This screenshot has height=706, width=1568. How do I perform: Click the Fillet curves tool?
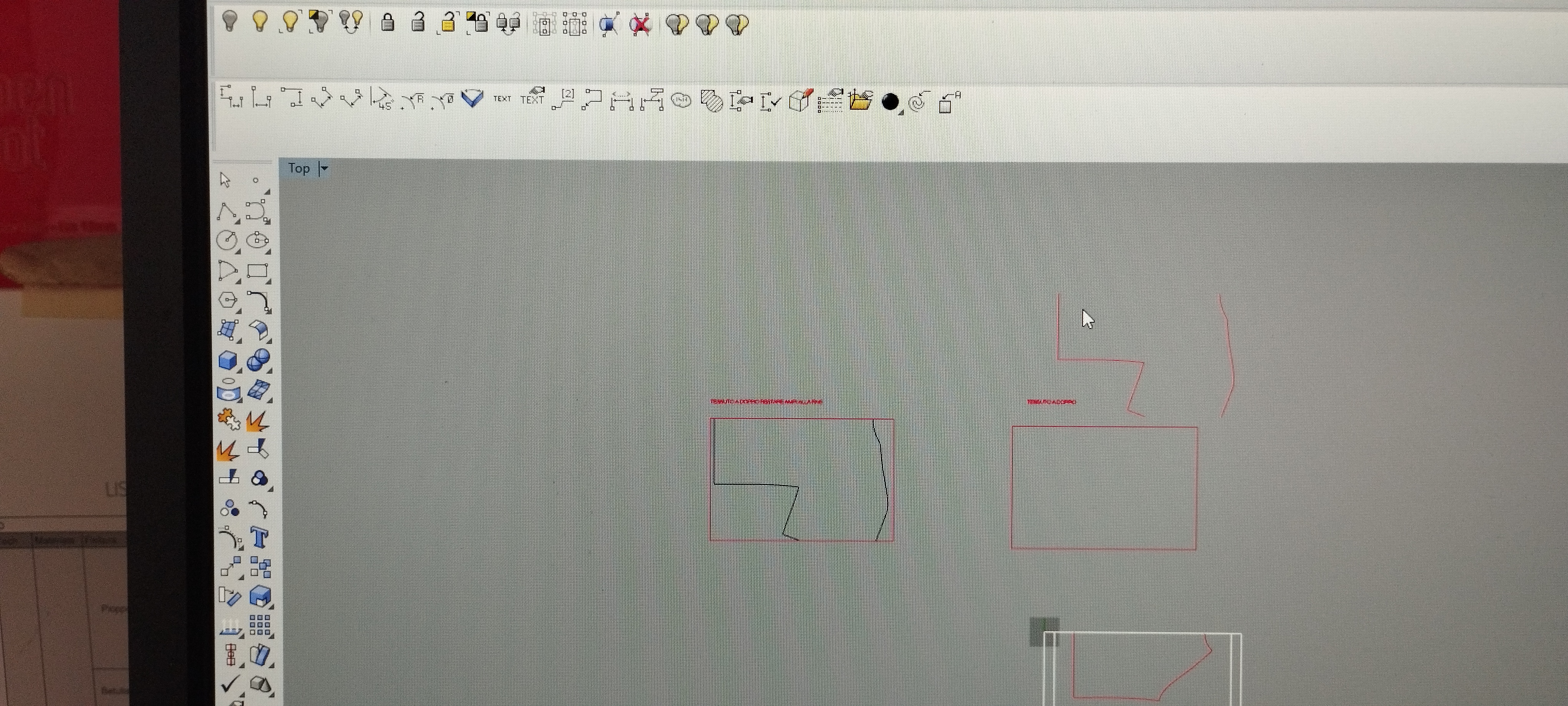(259, 300)
